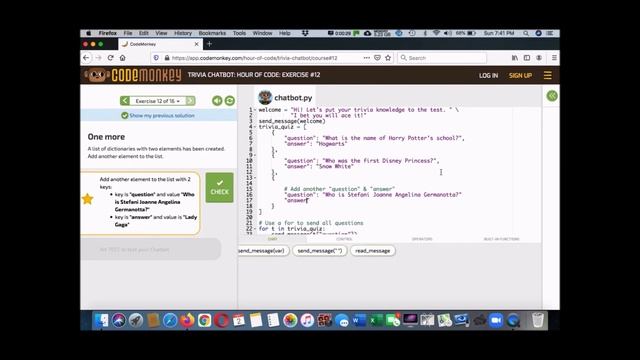Open Firefox library icon
The width and height of the screenshot is (640, 360).
pyautogui.click(x=515, y=58)
